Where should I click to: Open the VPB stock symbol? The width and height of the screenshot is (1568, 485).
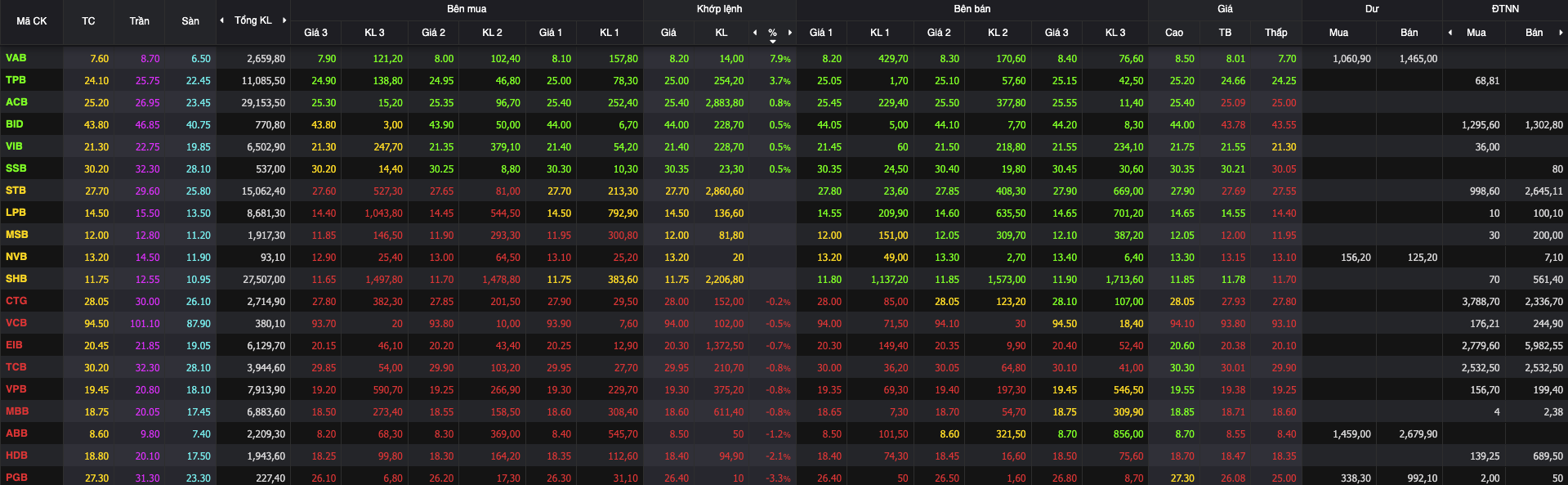tap(16, 389)
